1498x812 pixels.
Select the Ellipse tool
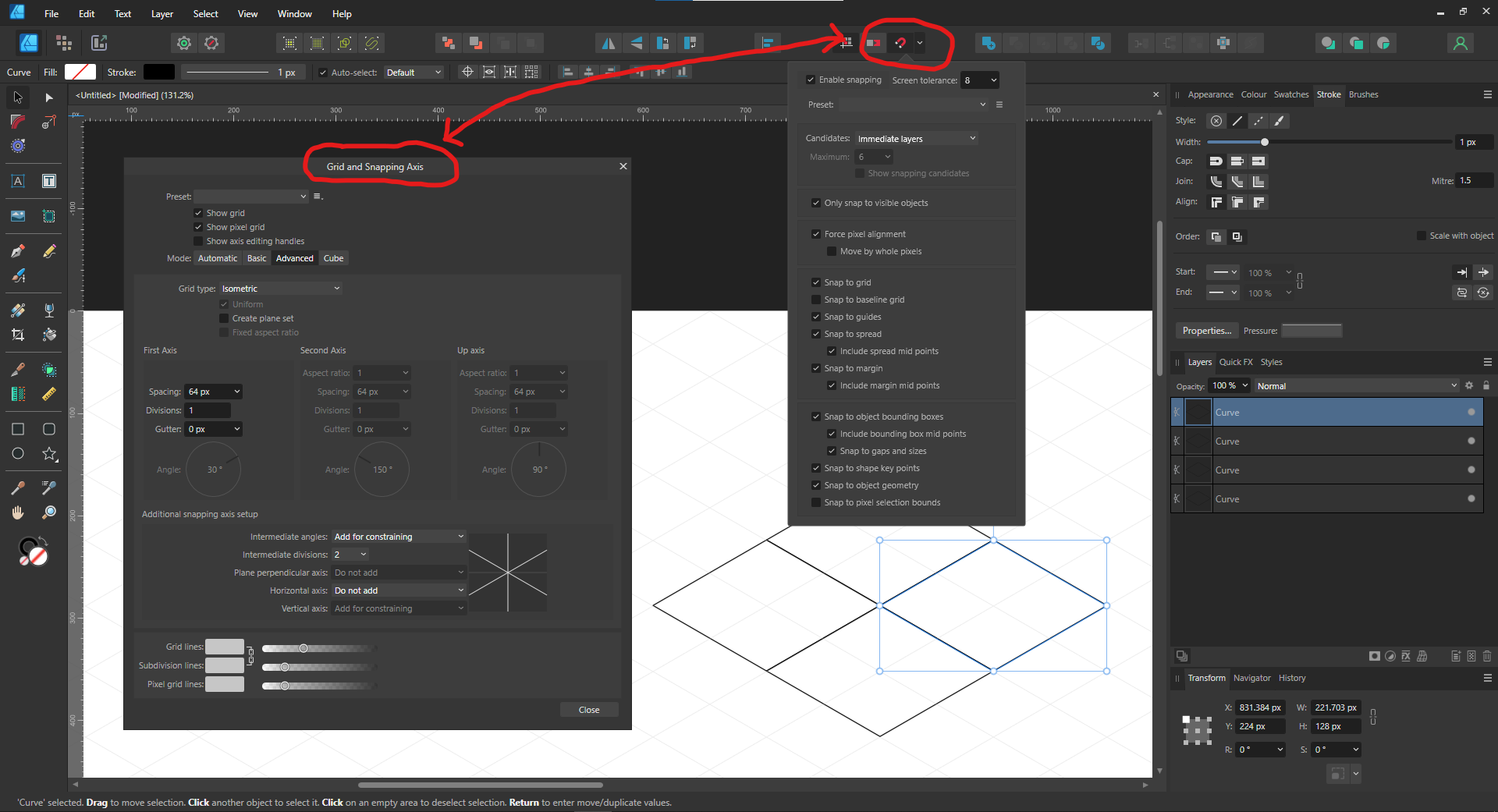(x=18, y=453)
